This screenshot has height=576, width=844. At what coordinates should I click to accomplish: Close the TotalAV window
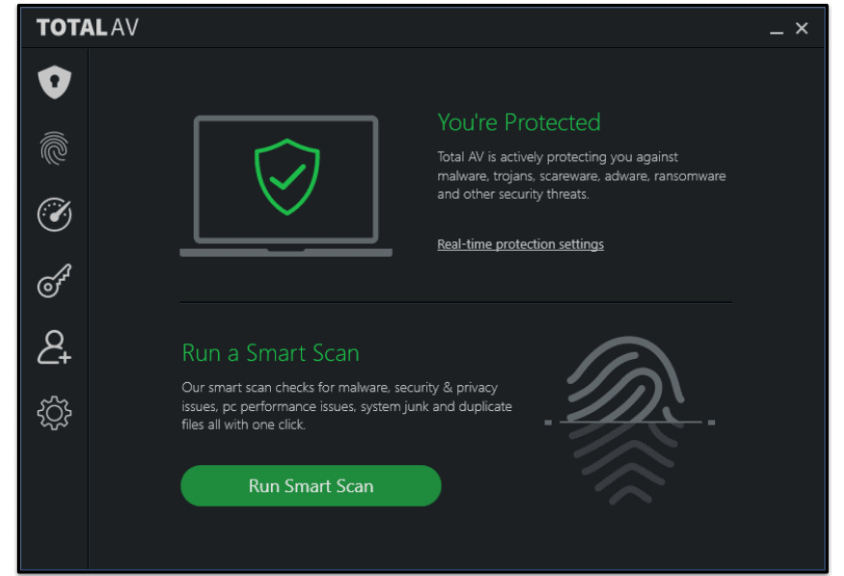tap(801, 28)
